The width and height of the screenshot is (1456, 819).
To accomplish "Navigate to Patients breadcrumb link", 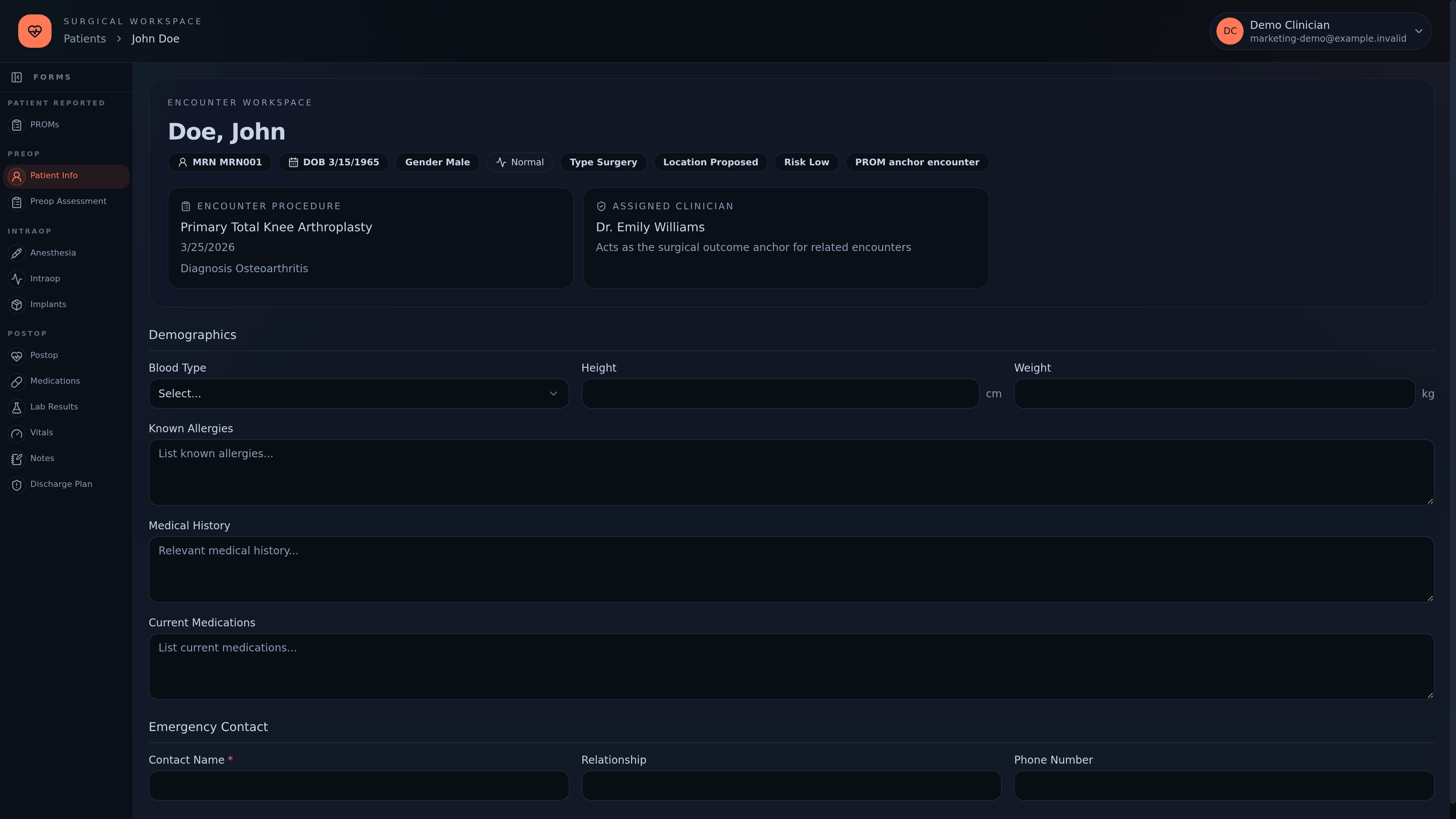I will (85, 39).
